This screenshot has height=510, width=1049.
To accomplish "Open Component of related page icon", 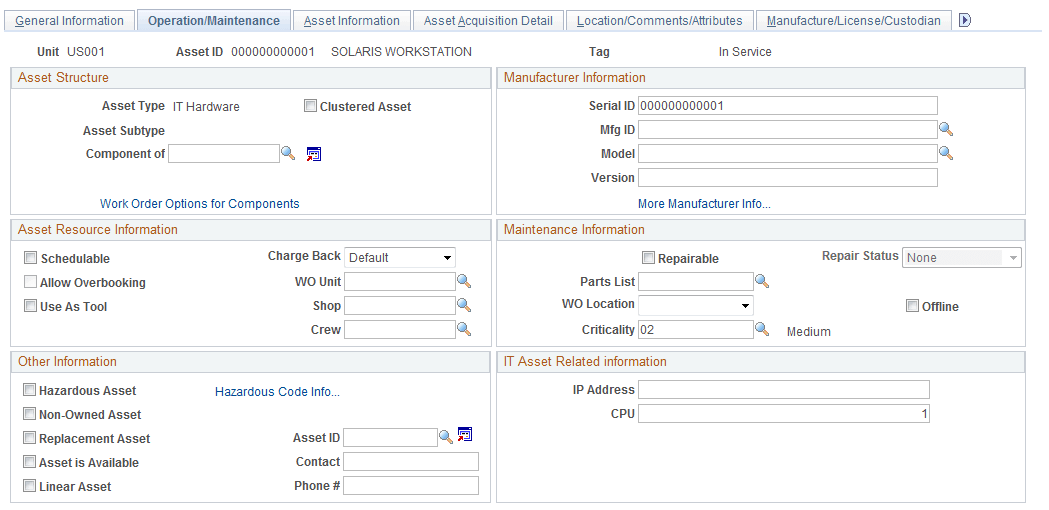I will click(314, 154).
